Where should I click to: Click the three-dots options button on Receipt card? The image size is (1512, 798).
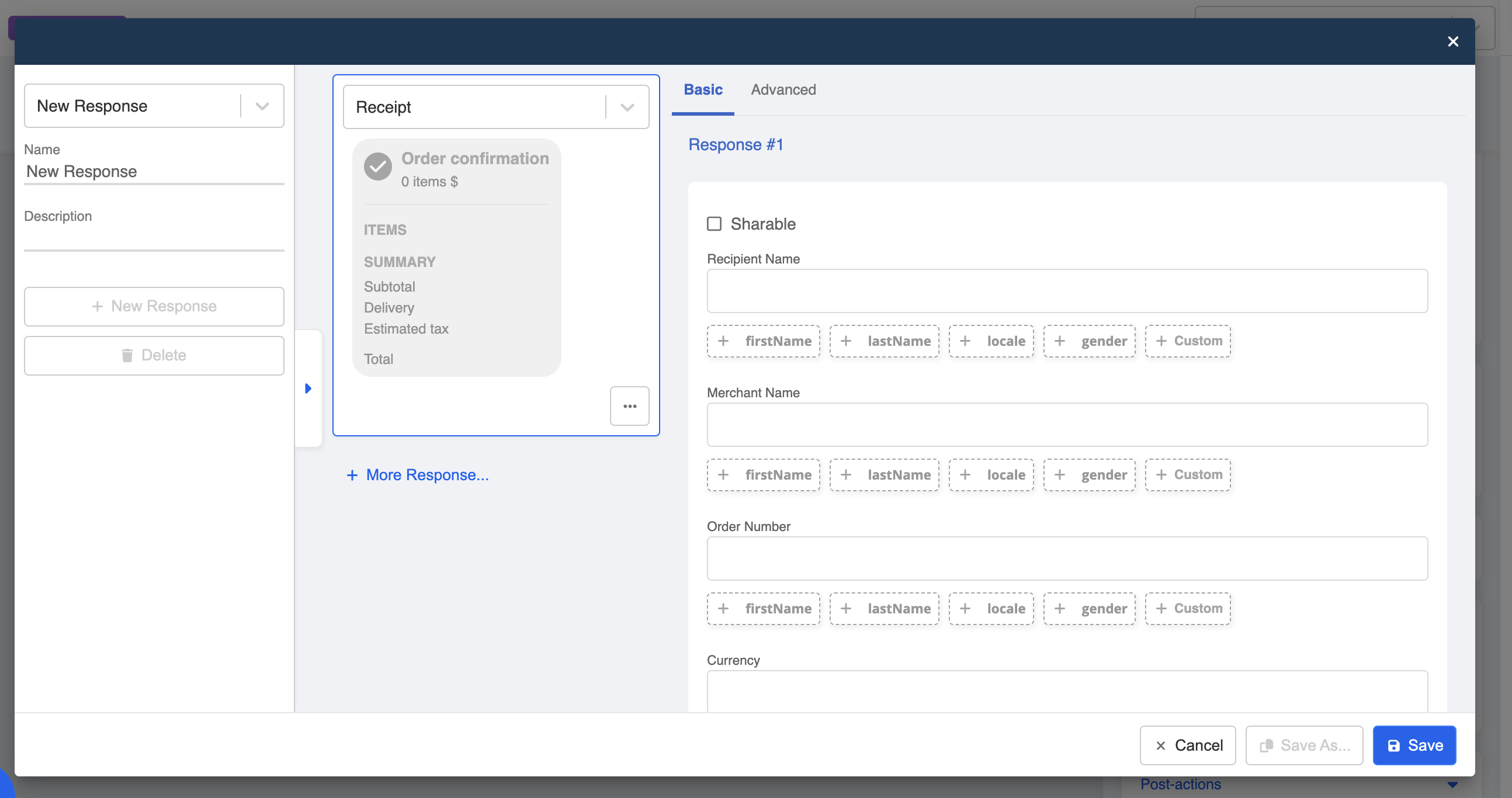point(629,406)
